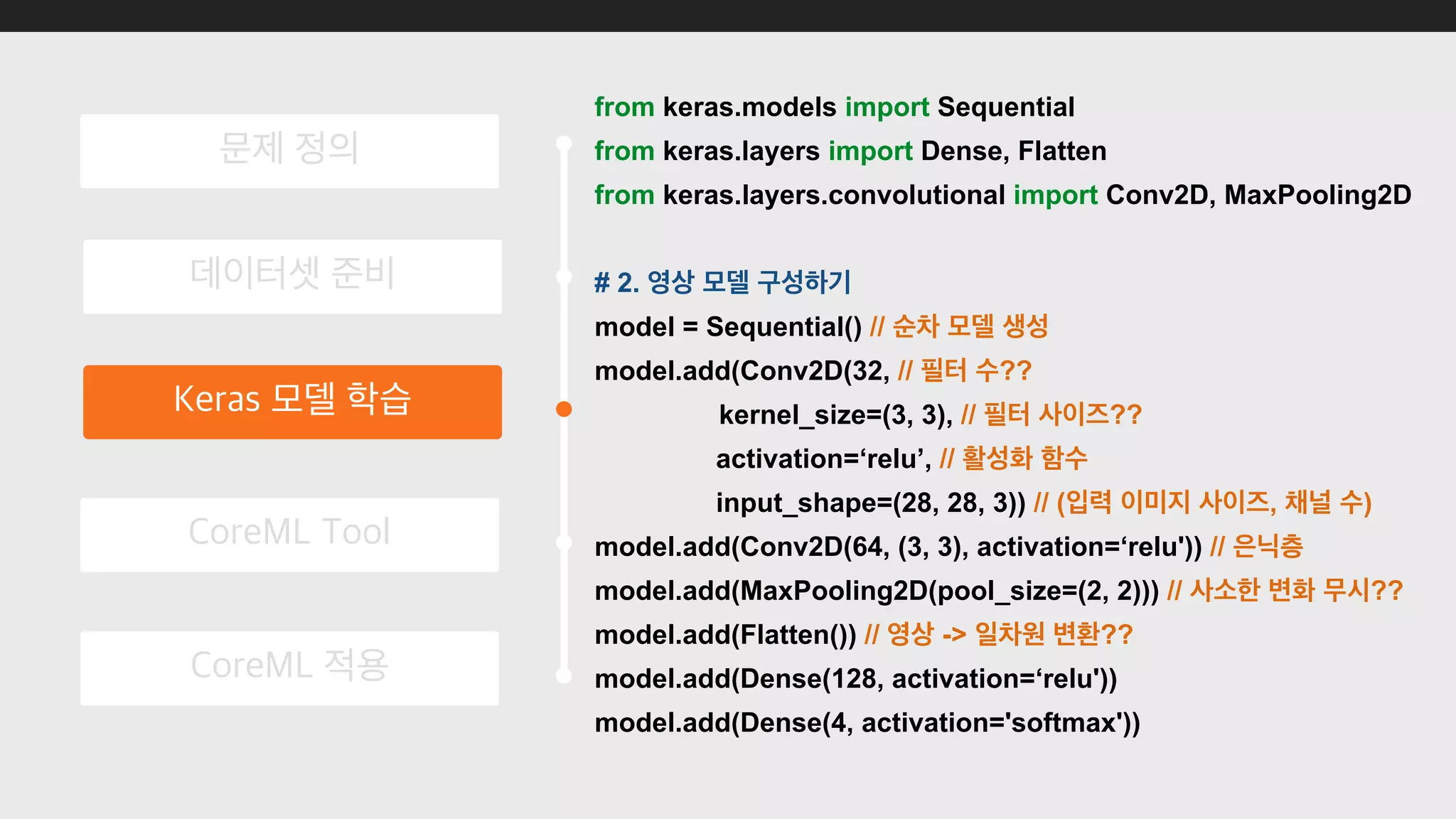Click 'model.add(Flatten())' code
Image resolution: width=1456 pixels, height=819 pixels.
point(725,635)
